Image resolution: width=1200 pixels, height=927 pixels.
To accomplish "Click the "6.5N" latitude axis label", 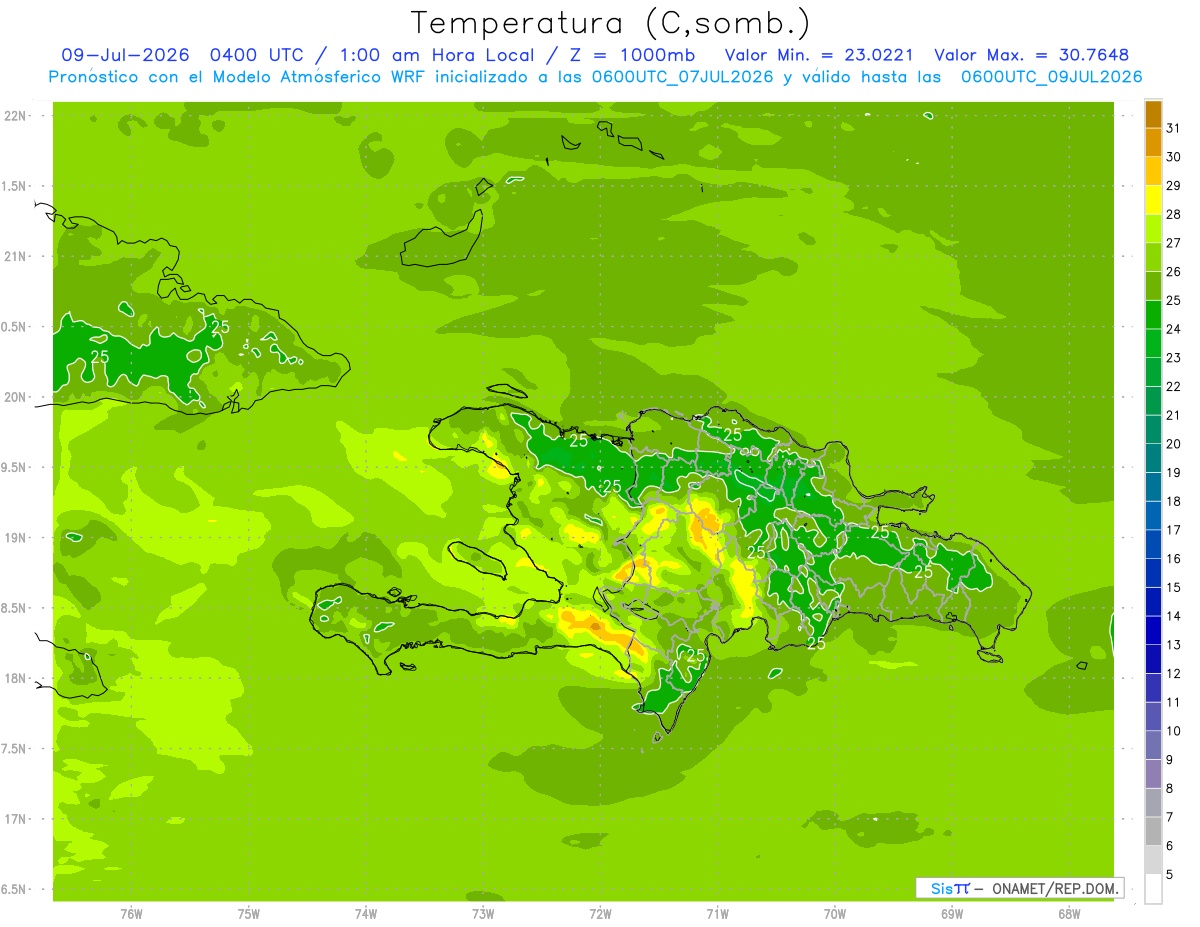I will (x=15, y=890).
